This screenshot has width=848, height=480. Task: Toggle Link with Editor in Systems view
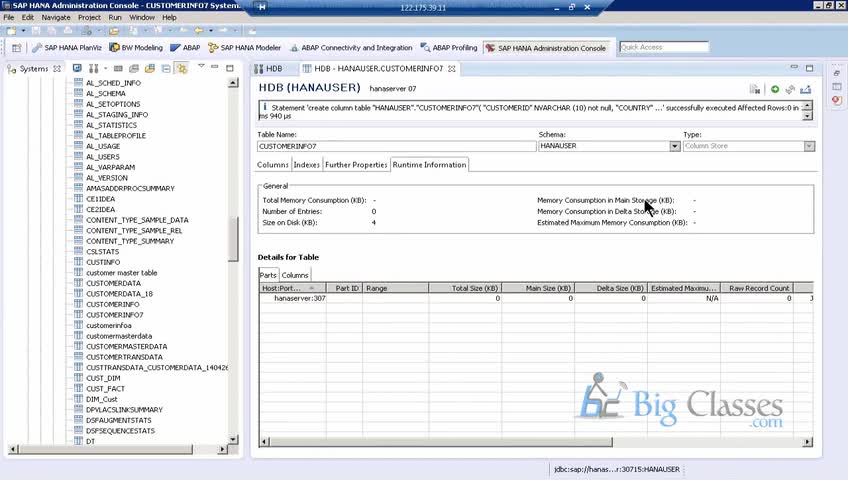(x=182, y=69)
